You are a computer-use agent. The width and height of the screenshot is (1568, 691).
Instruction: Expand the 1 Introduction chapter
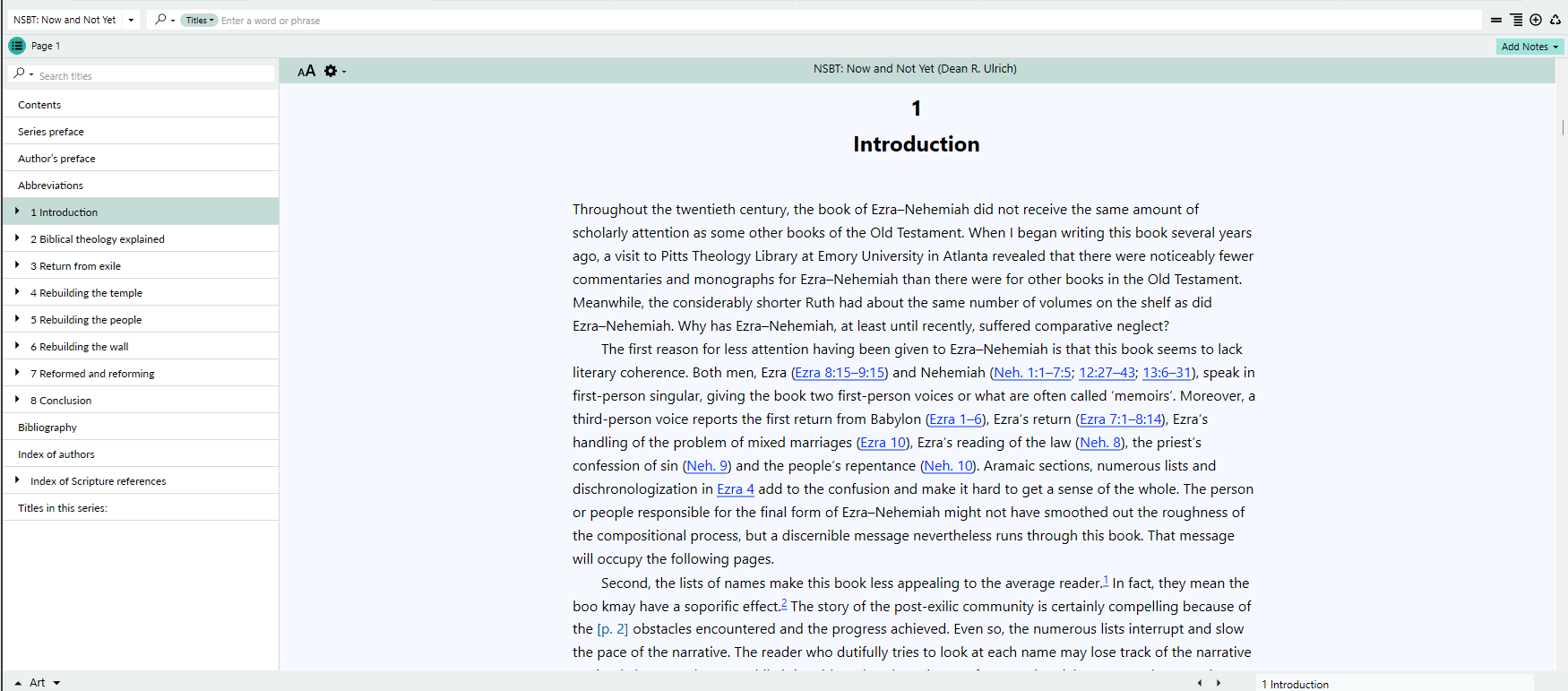17,212
